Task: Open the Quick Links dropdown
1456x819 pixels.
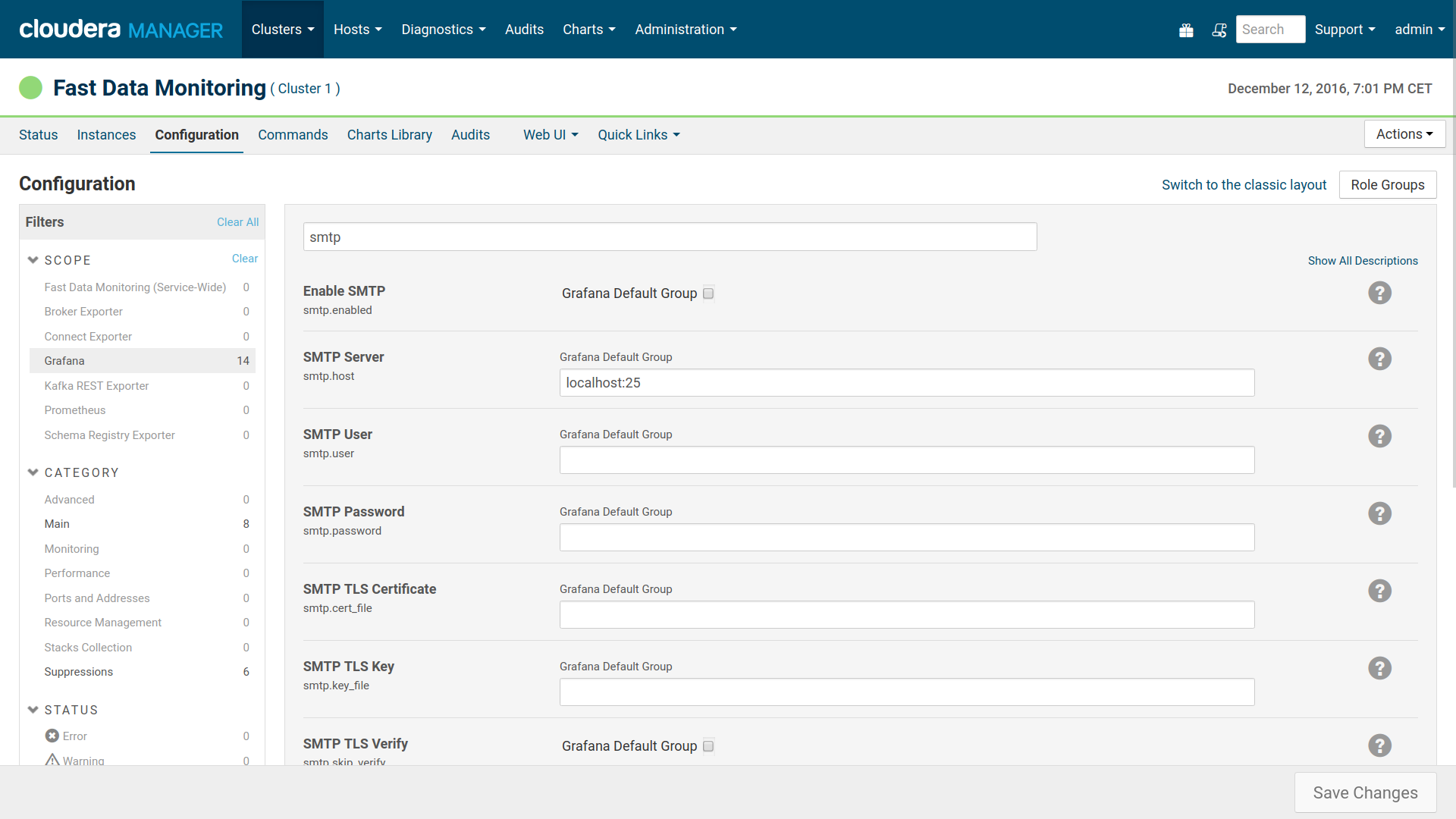Action: pos(639,135)
